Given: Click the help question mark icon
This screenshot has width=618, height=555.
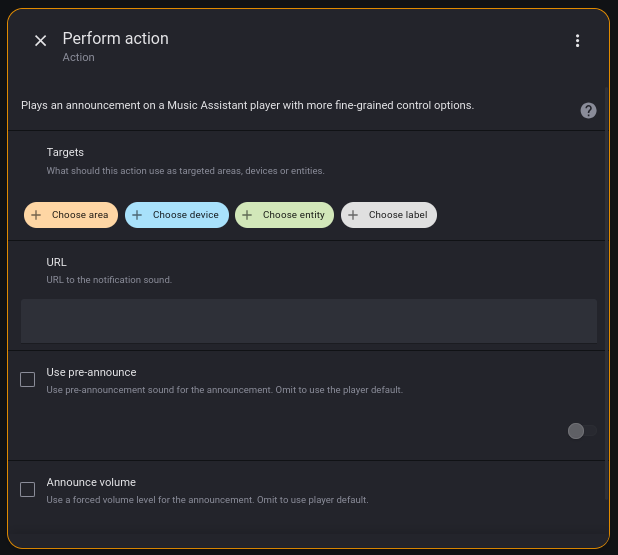Looking at the screenshot, I should tap(589, 110).
